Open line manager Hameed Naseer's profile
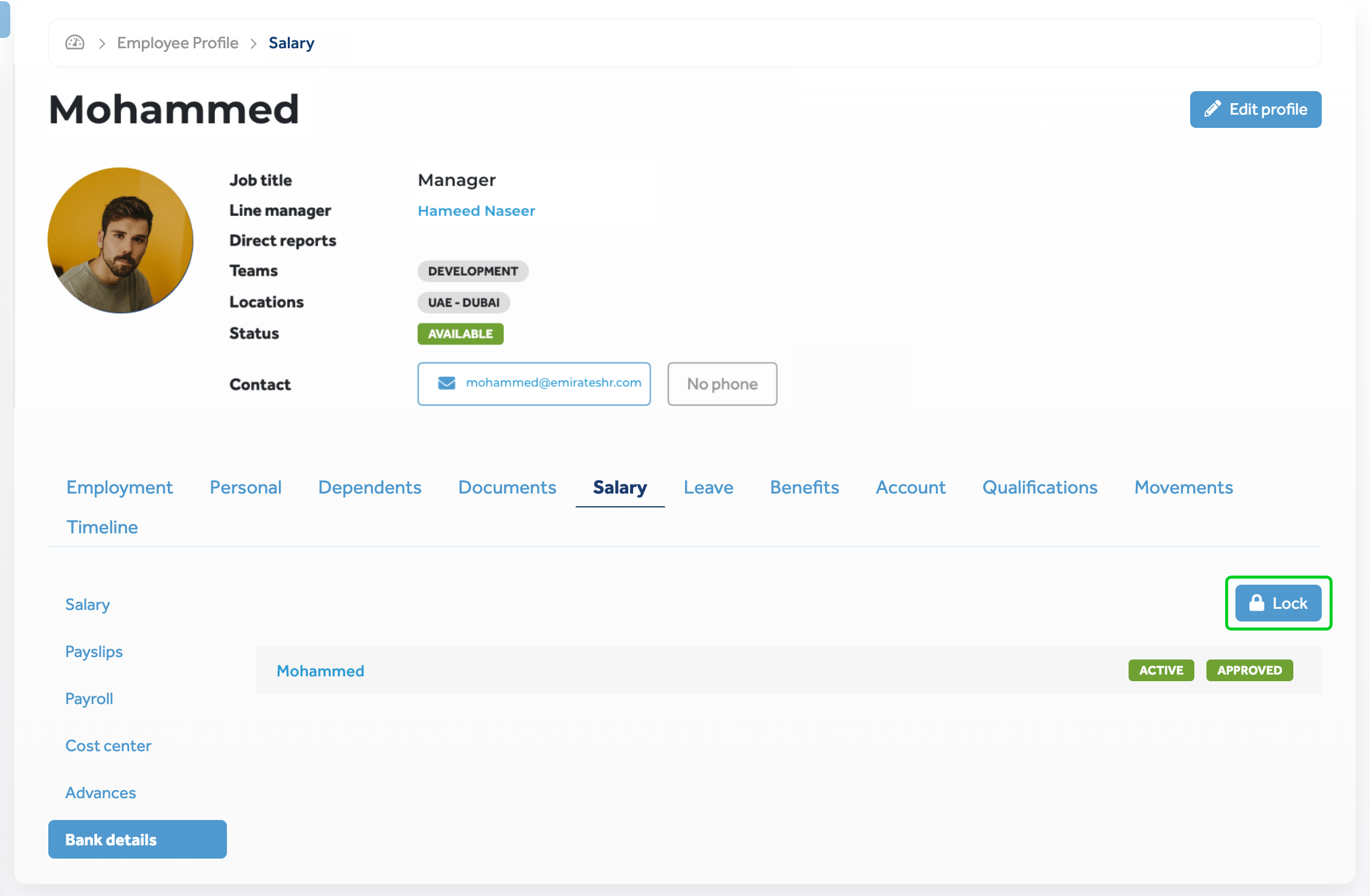The width and height of the screenshot is (1370, 896). click(x=476, y=211)
